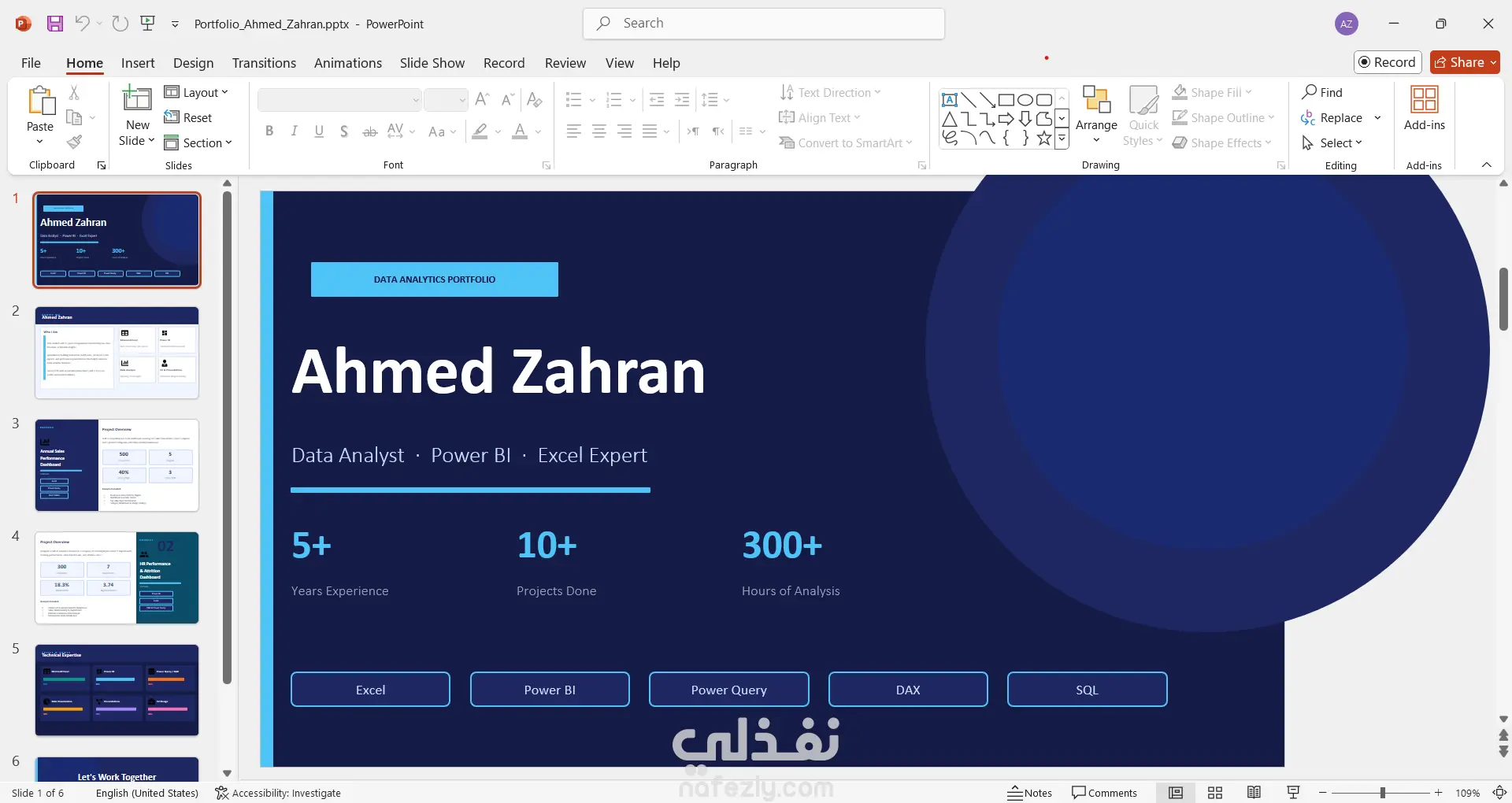1512x803 pixels.
Task: Clear all formatting
Action: coord(535,99)
